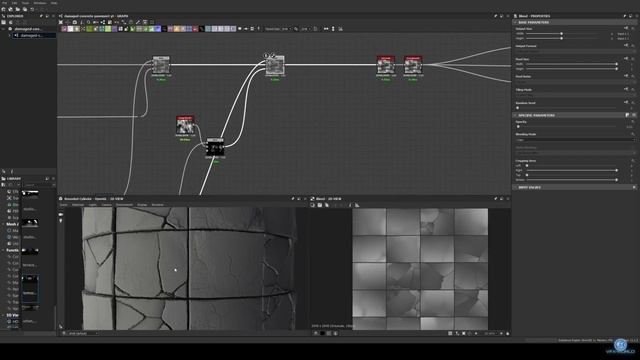Adjust the Opacity slider

(x=518, y=127)
